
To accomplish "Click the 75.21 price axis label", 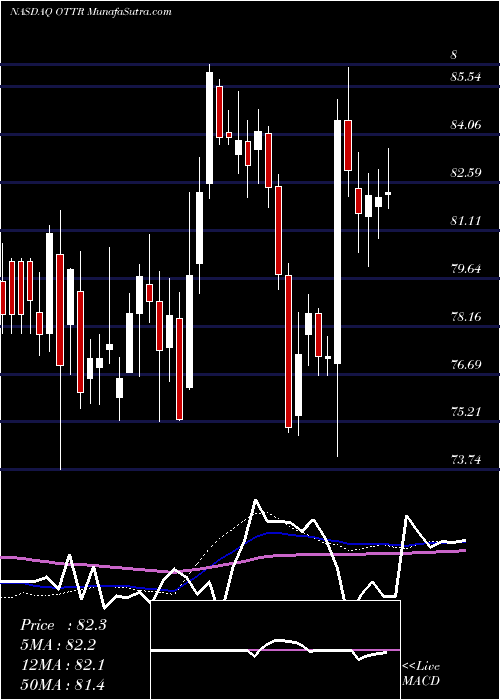I will click(x=467, y=411).
